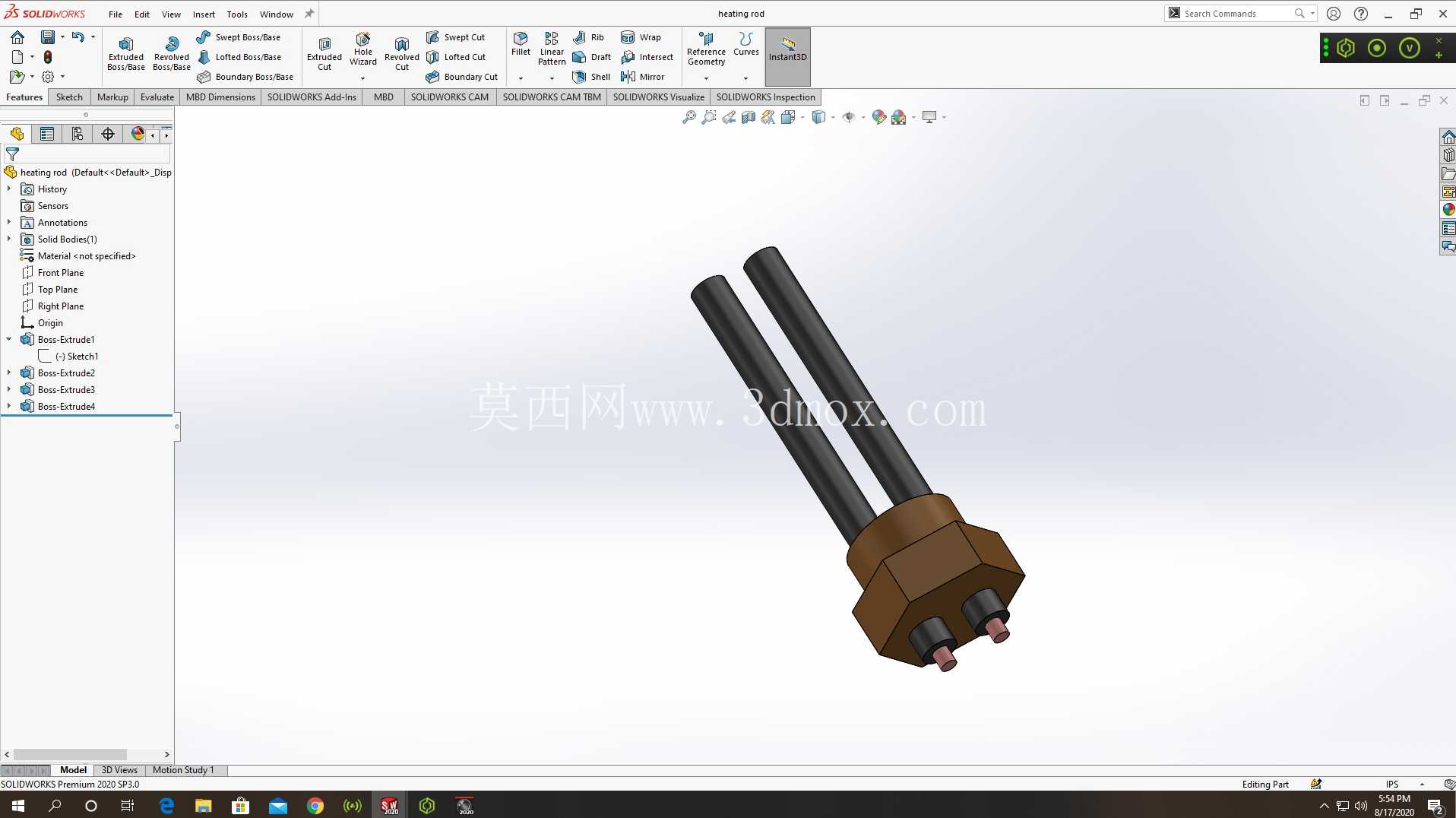Click the Extruded Cut tool
1456x818 pixels.
(x=324, y=53)
